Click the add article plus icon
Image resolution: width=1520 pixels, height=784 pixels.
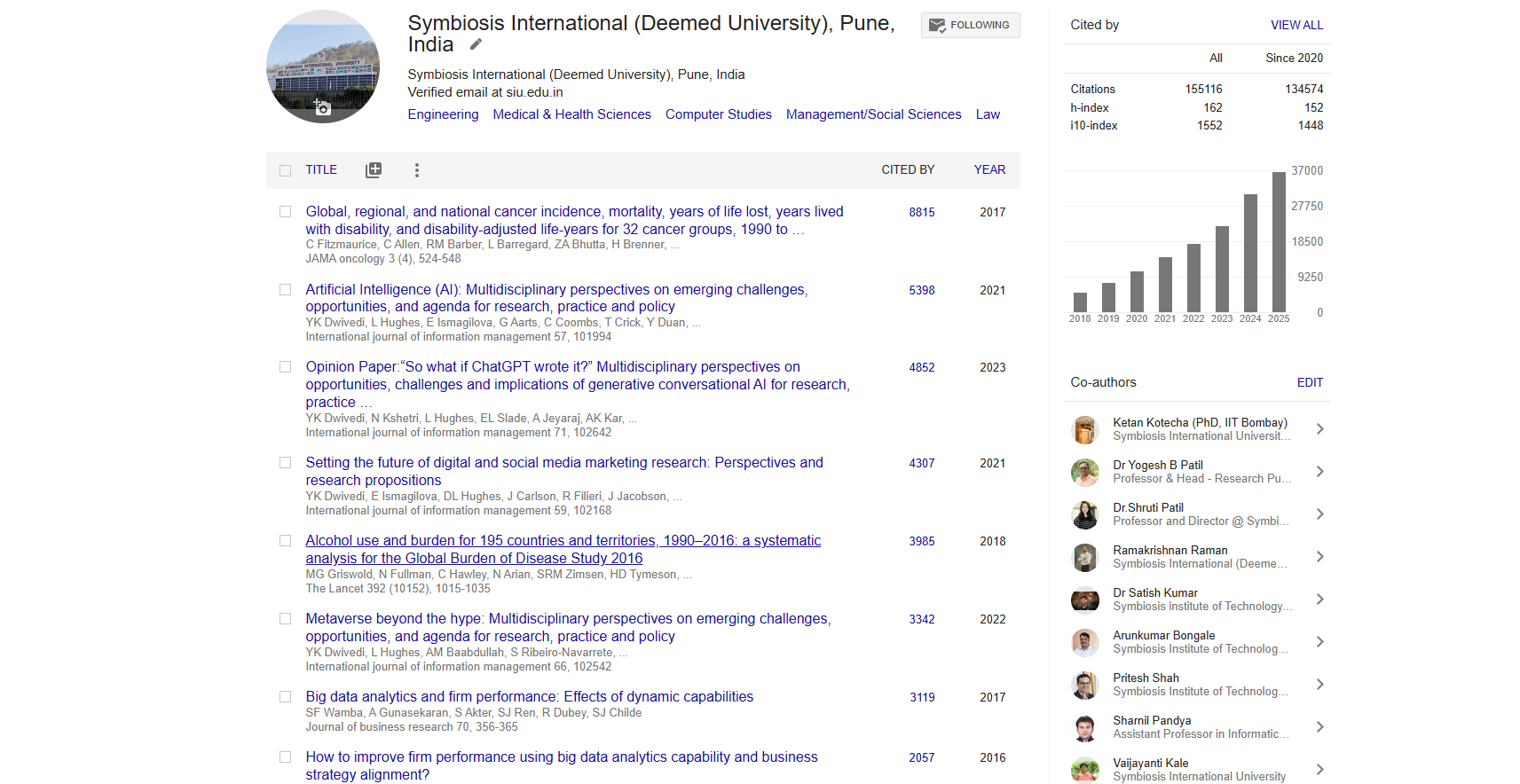pos(374,170)
